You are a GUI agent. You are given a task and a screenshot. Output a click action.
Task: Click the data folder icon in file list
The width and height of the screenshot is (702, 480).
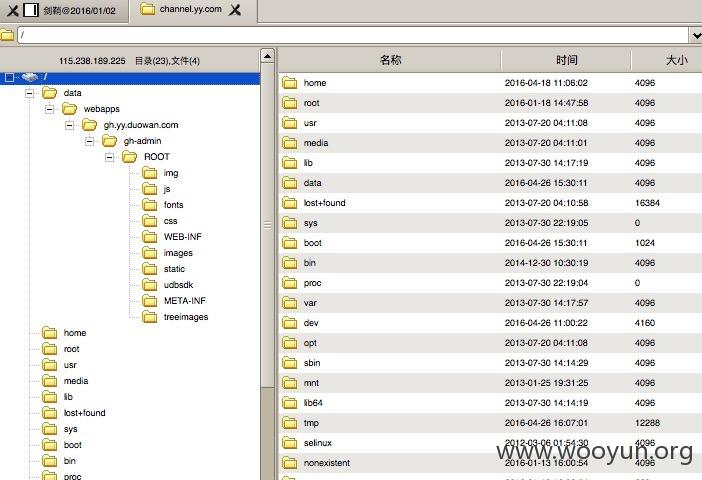[290, 183]
